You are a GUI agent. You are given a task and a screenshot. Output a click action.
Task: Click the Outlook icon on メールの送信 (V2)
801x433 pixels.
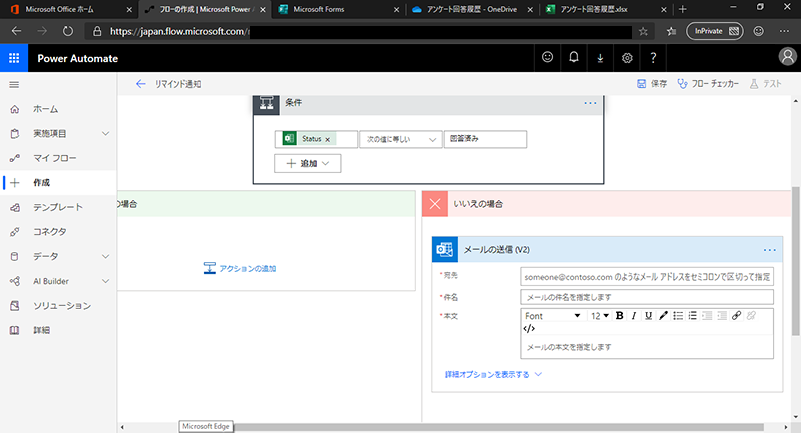pos(444,249)
